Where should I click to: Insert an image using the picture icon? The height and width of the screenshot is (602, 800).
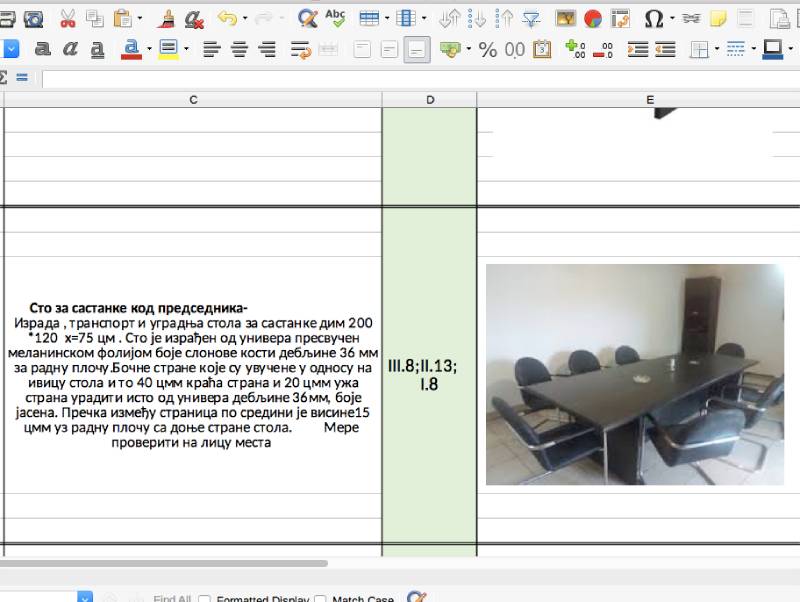point(565,16)
